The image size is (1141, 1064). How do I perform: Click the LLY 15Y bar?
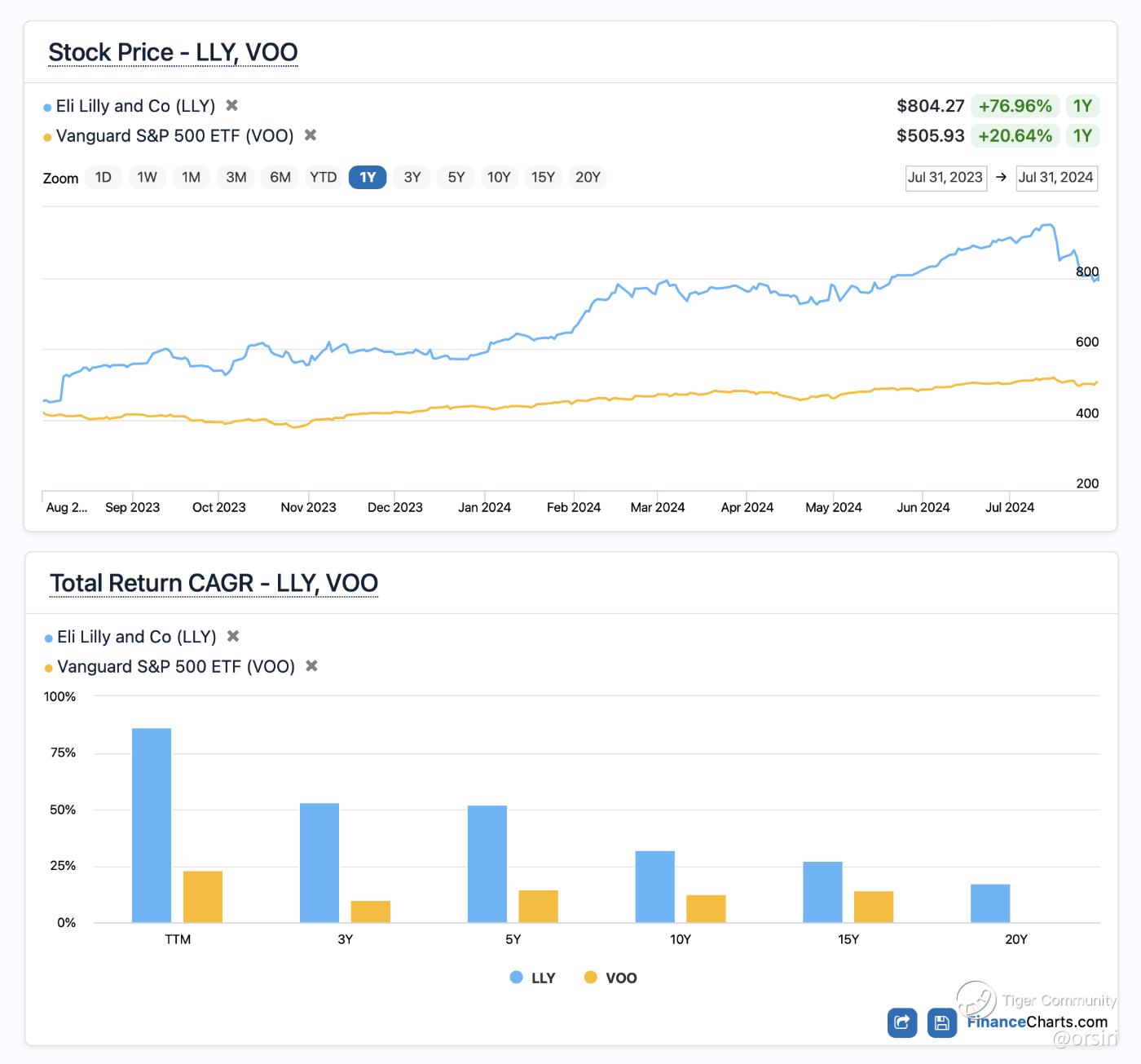coord(823,892)
